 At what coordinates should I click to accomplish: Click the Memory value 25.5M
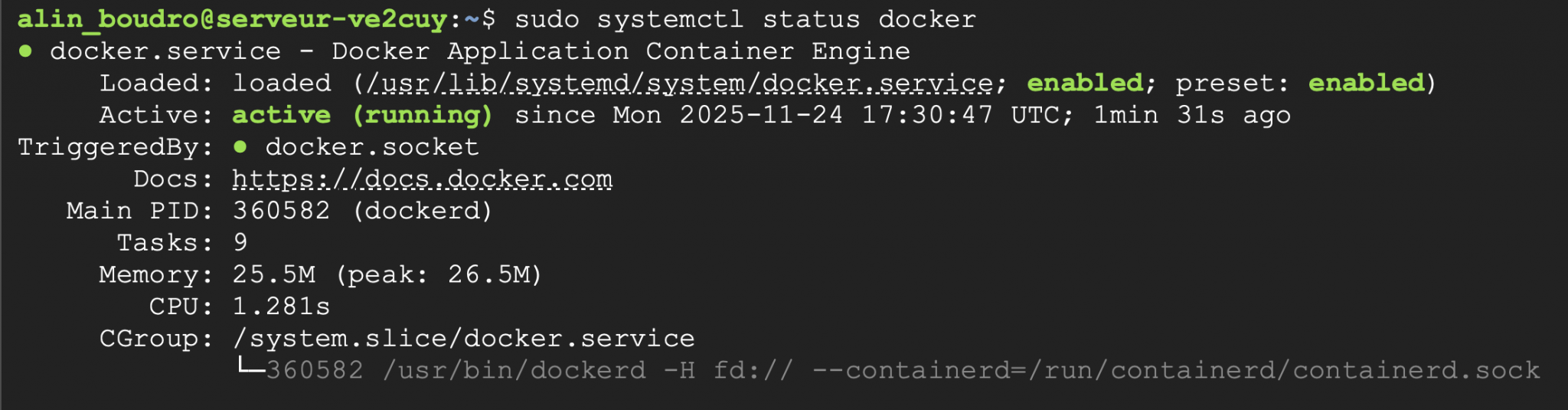coord(273,274)
